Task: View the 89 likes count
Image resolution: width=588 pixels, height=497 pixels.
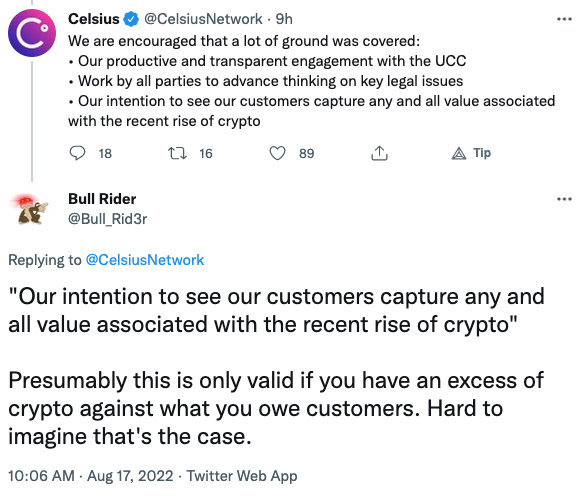Action: (x=306, y=153)
